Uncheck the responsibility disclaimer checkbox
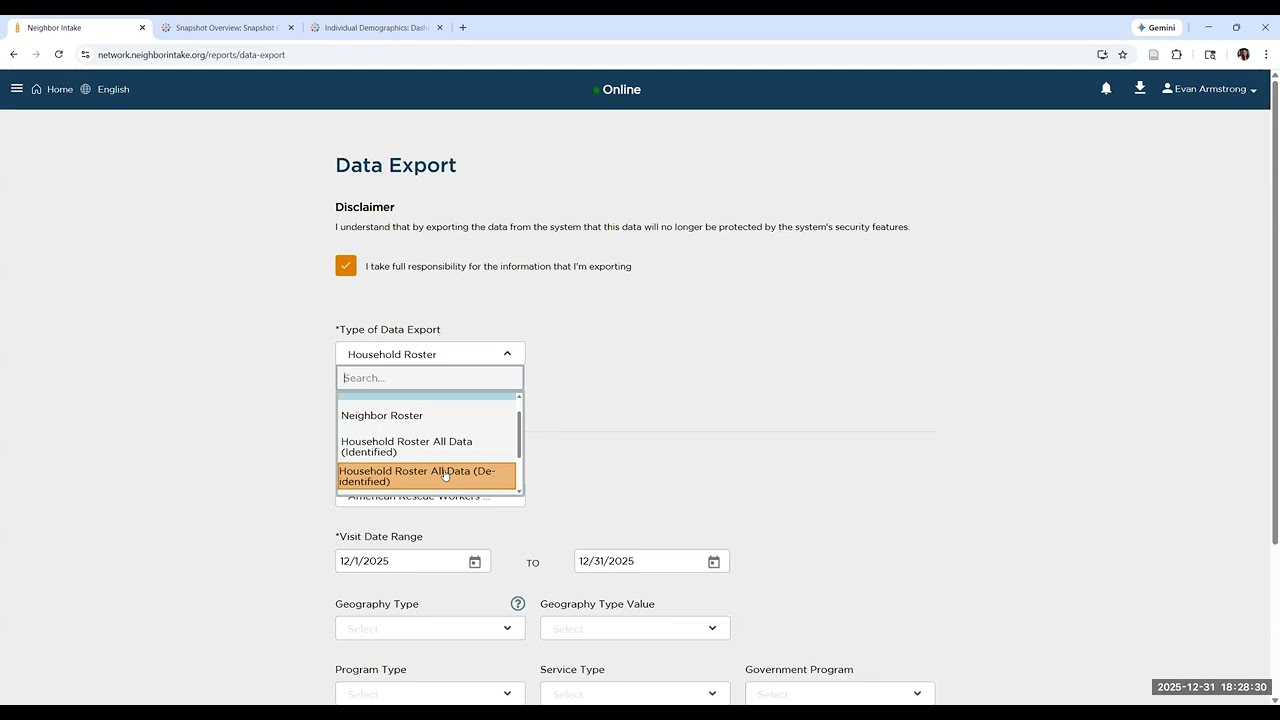Image resolution: width=1280 pixels, height=720 pixels. pyautogui.click(x=346, y=266)
